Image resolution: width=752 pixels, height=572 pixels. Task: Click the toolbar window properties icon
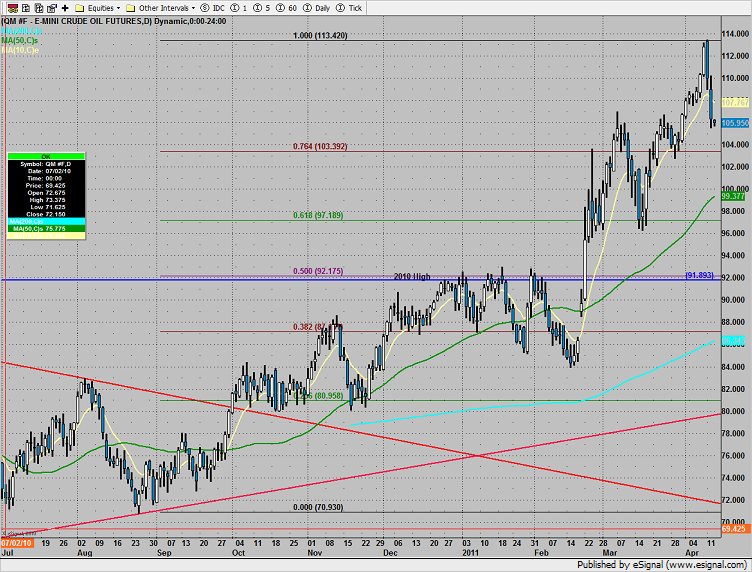click(x=52, y=8)
